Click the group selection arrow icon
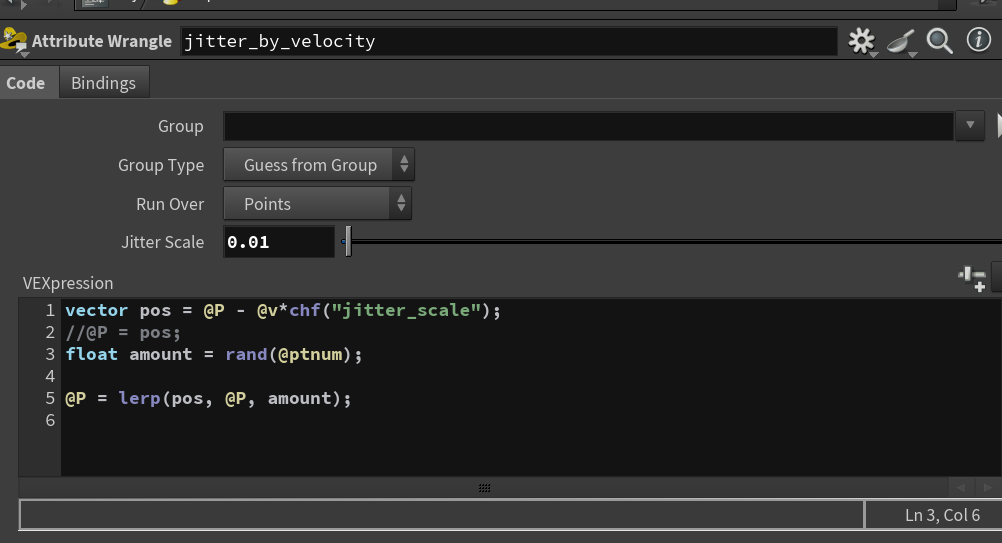This screenshot has width=1002, height=543. [x=999, y=125]
